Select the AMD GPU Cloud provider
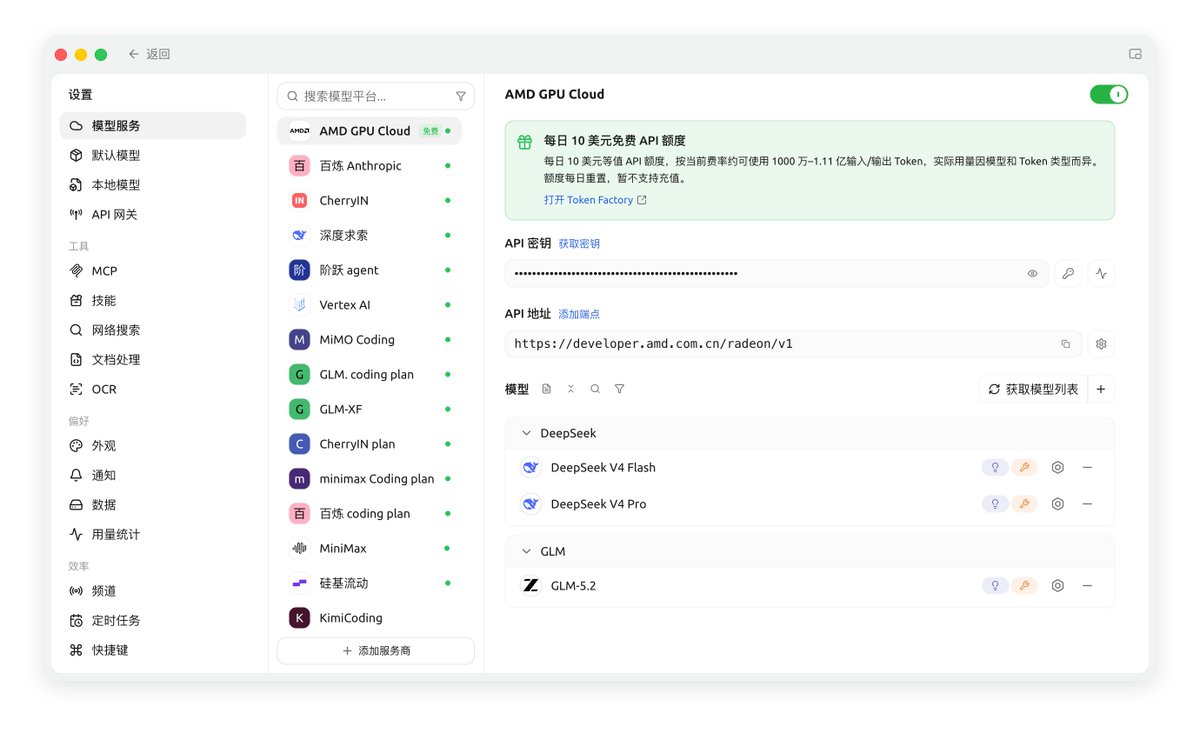This screenshot has height=733, width=1200. 370,131
